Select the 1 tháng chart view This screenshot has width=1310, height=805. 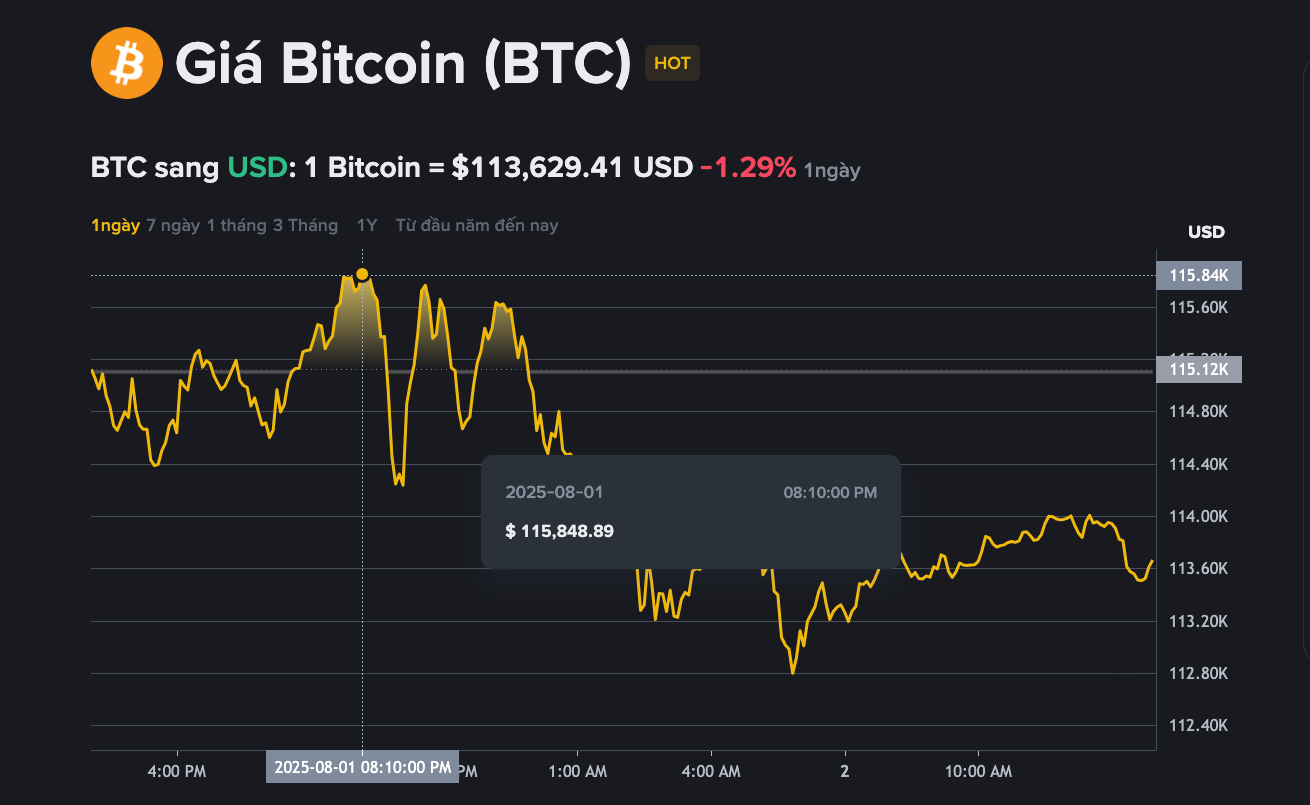pyautogui.click(x=234, y=224)
